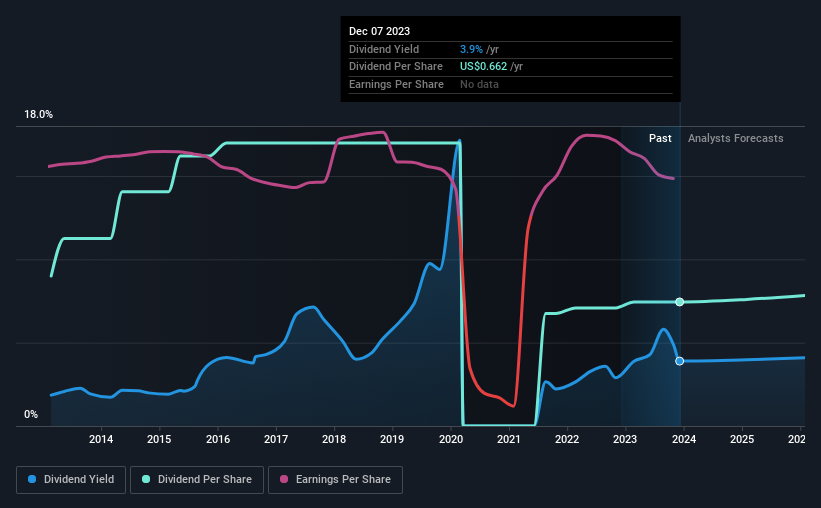Click the pink dot in the Earnings Per Share legend
Image resolution: width=821 pixels, height=508 pixels.
[284, 479]
